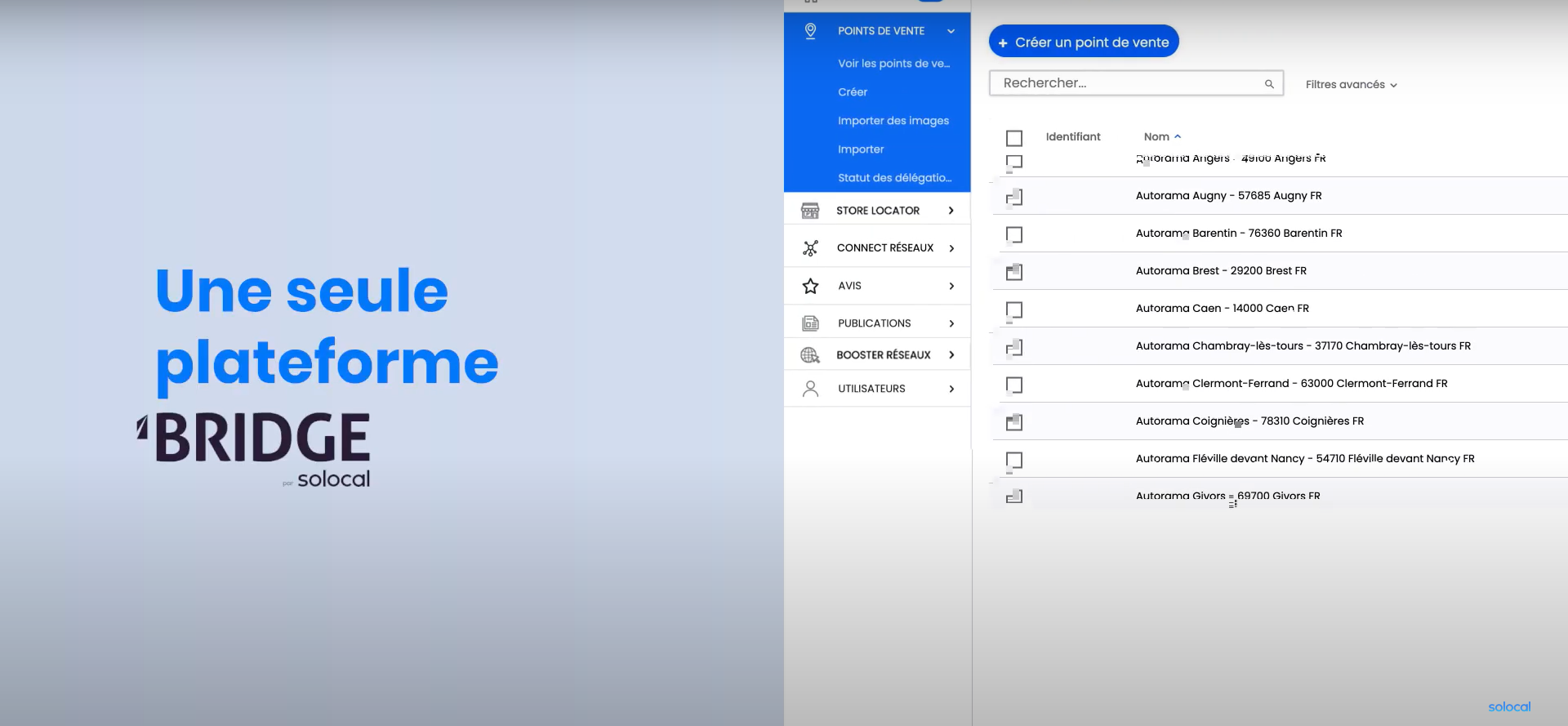The image size is (1568, 726).
Task: Open Autorama Coignières - 78310 Coignières FR
Action: [x=1249, y=421]
